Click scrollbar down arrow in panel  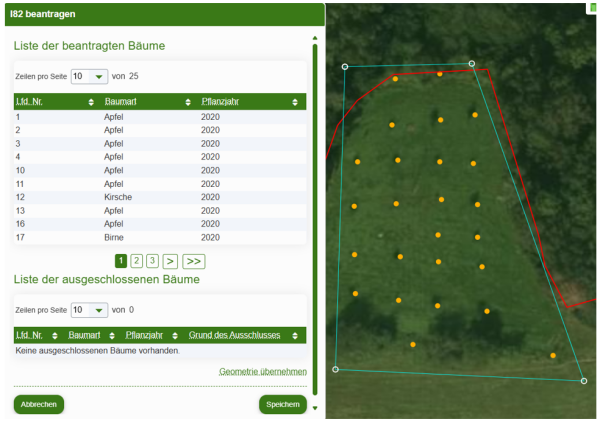(x=315, y=408)
